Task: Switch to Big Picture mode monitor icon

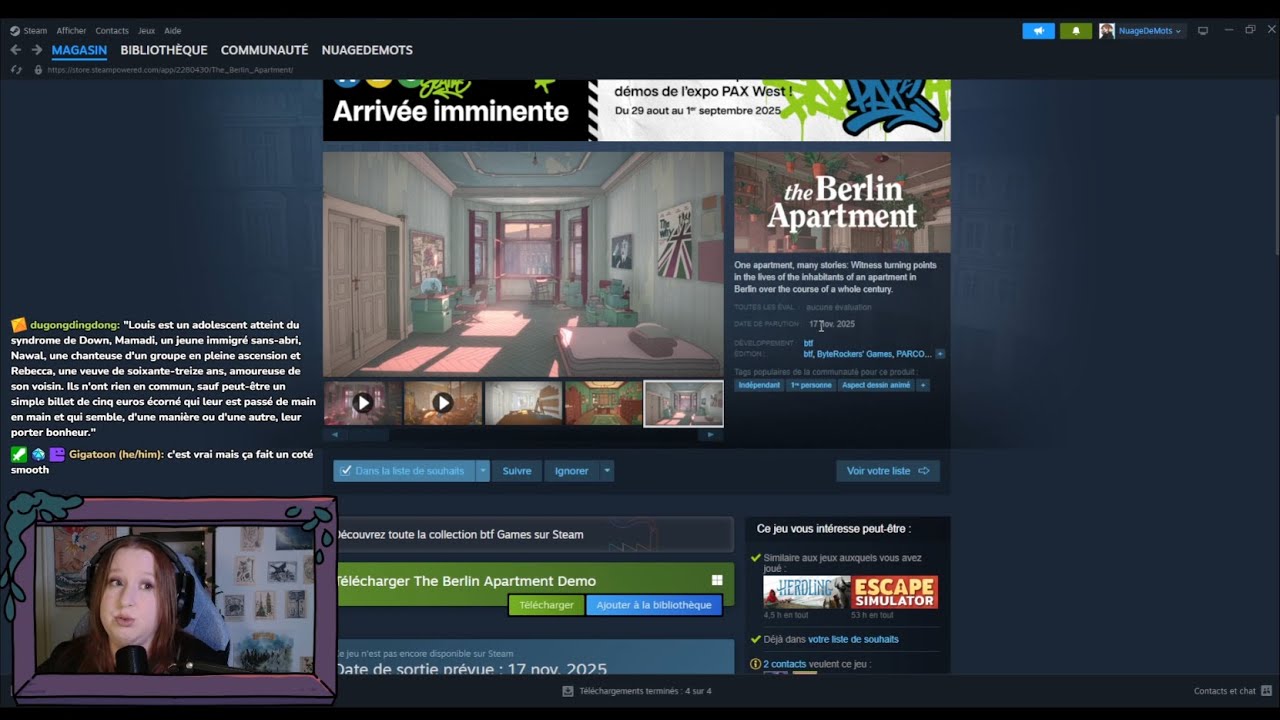Action: click(1203, 31)
